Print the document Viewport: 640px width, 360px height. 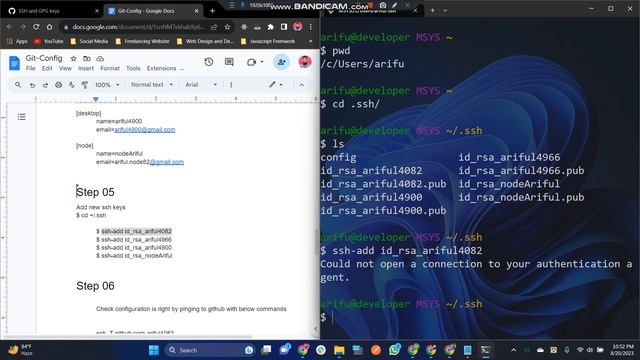(x=59, y=85)
